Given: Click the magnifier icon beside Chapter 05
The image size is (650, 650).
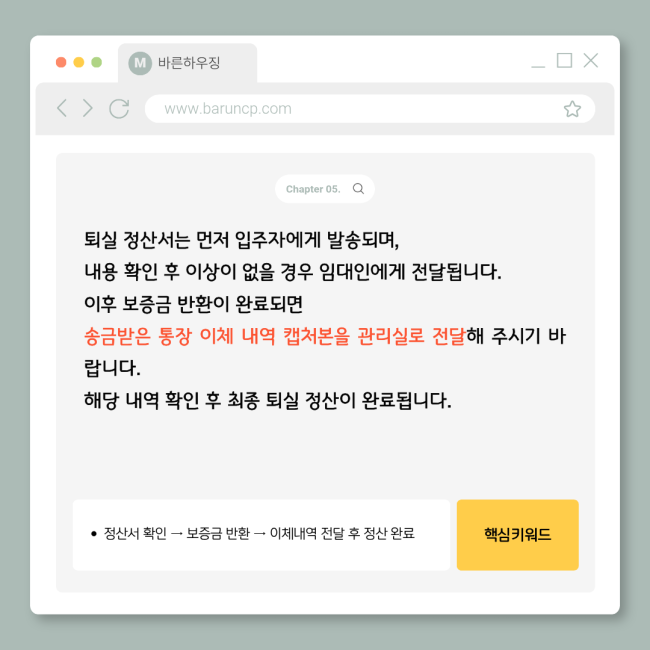Looking at the screenshot, I should [x=358, y=189].
